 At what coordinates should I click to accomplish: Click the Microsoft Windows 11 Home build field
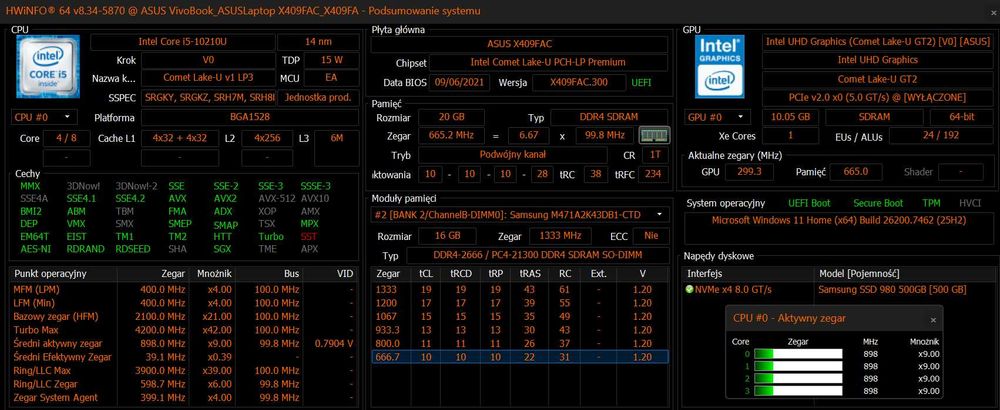(839, 226)
